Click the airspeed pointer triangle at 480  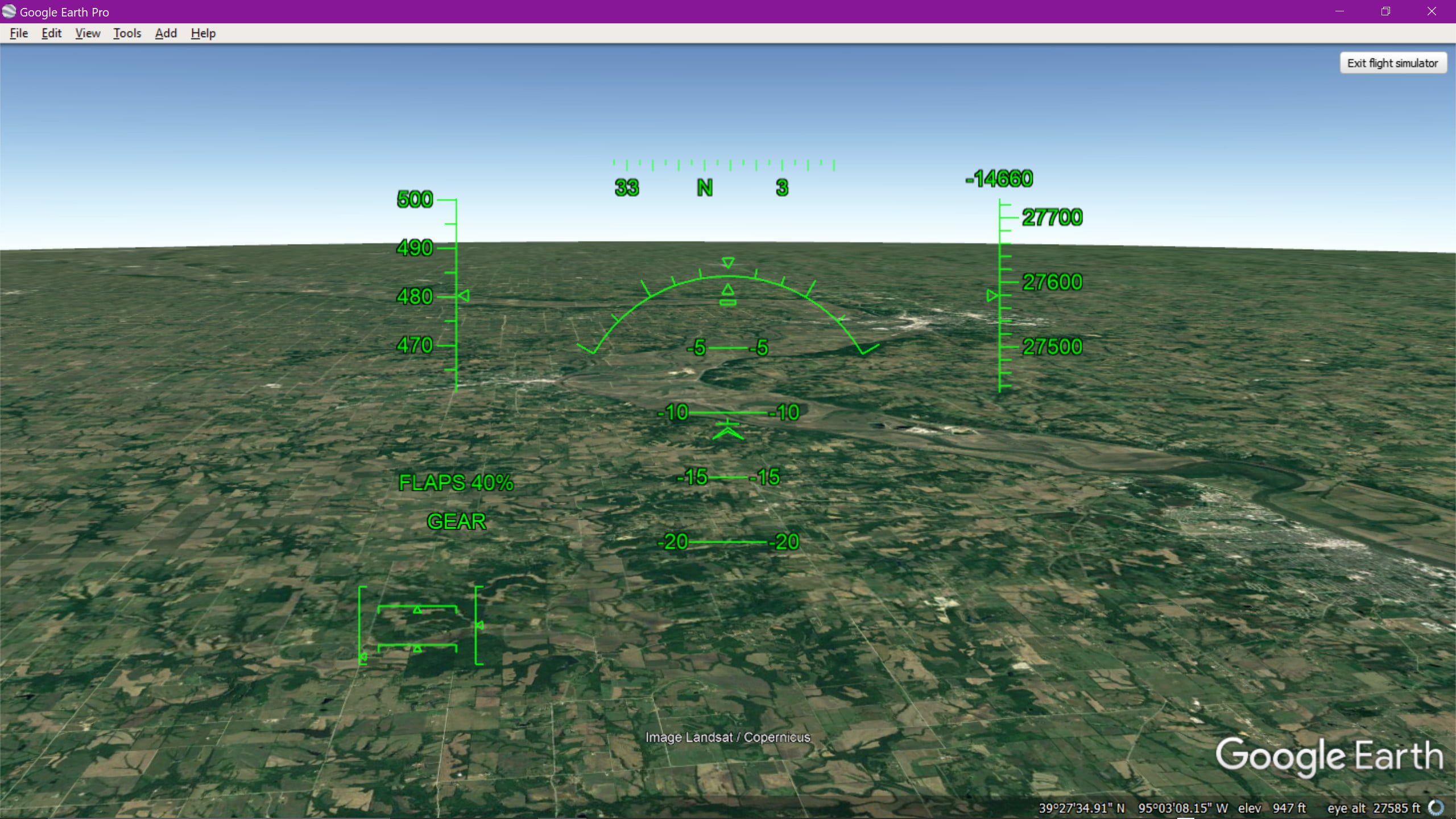464,296
